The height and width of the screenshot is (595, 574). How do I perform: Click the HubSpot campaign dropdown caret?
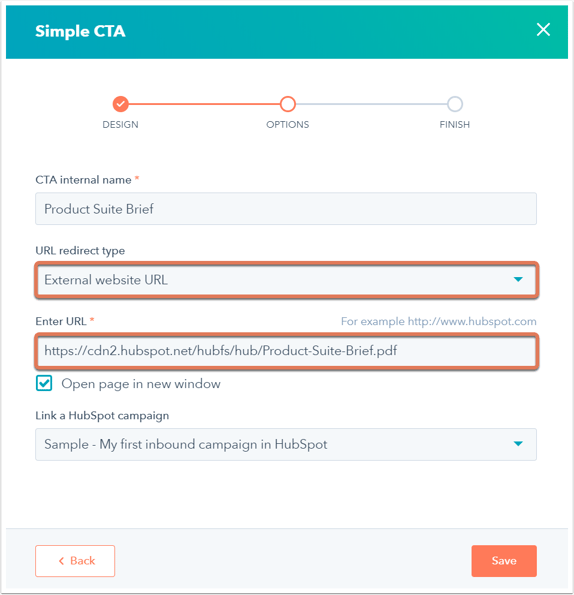(518, 444)
